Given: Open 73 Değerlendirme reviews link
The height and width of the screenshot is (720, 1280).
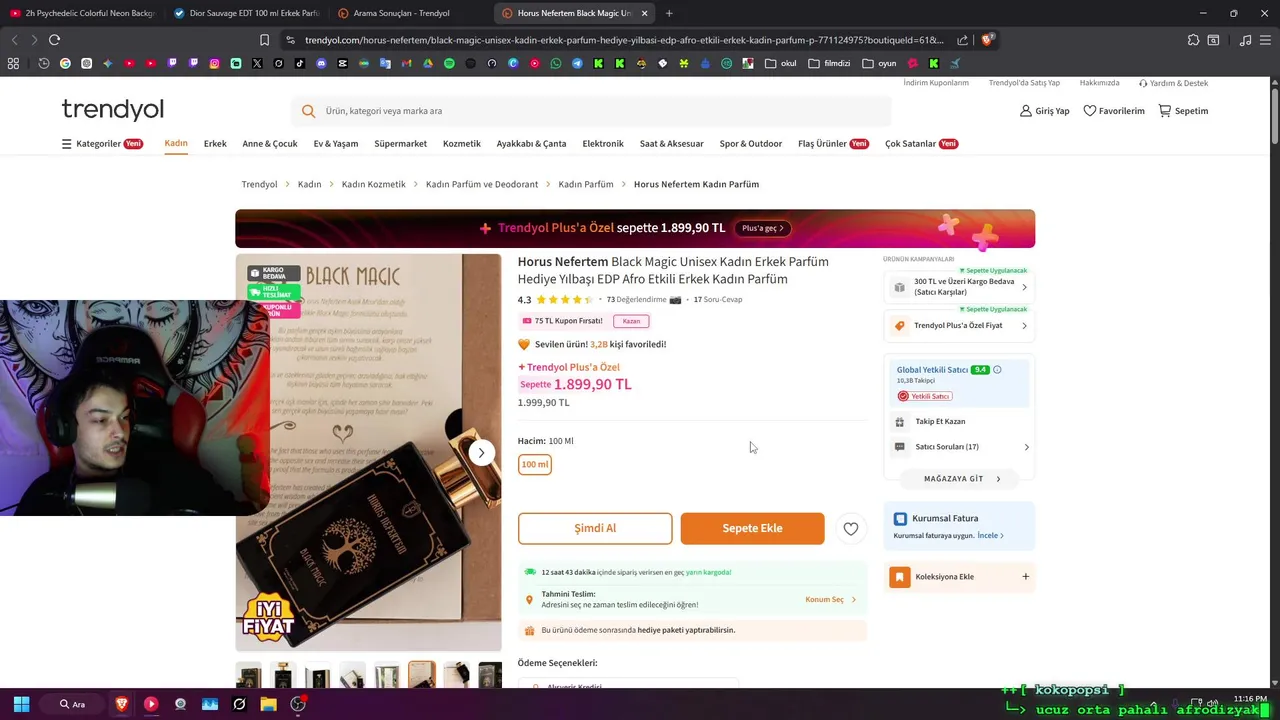Looking at the screenshot, I should (x=636, y=300).
